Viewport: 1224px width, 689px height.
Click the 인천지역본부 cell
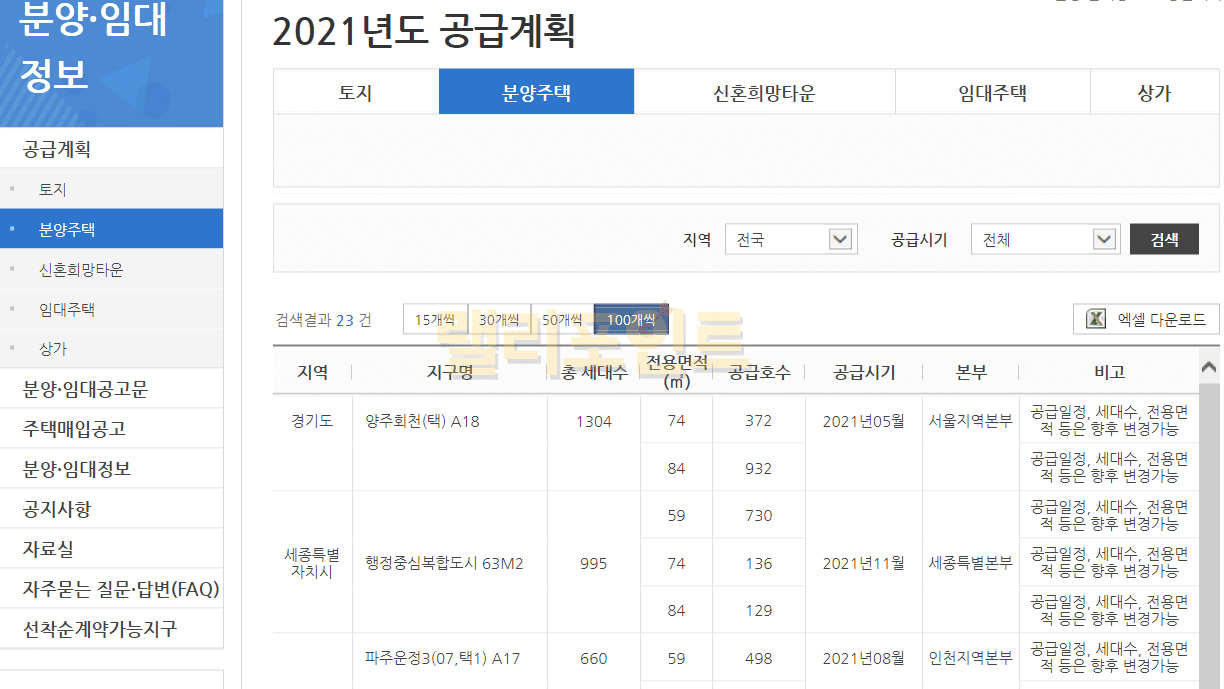(970, 658)
